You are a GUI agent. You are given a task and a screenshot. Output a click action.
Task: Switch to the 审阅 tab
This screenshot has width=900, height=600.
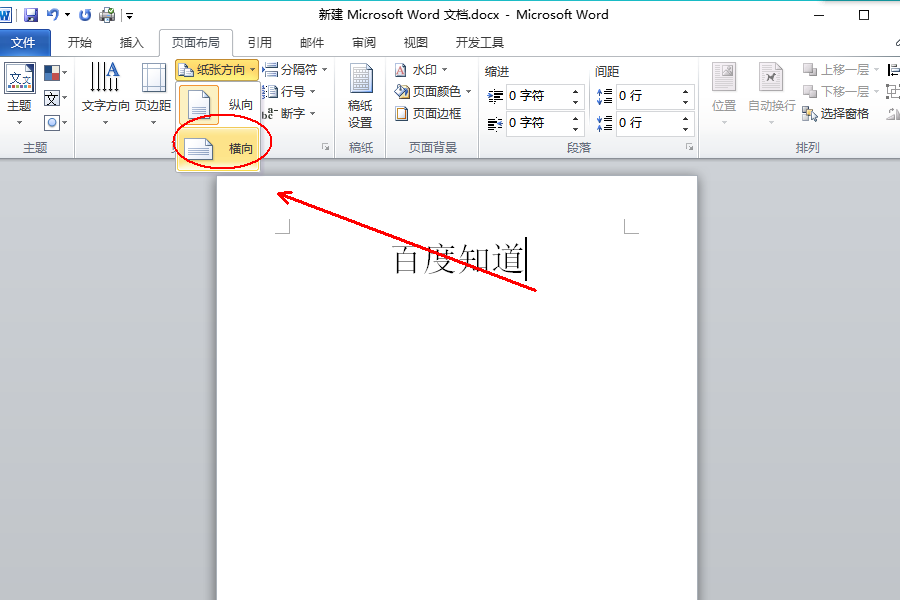364,42
